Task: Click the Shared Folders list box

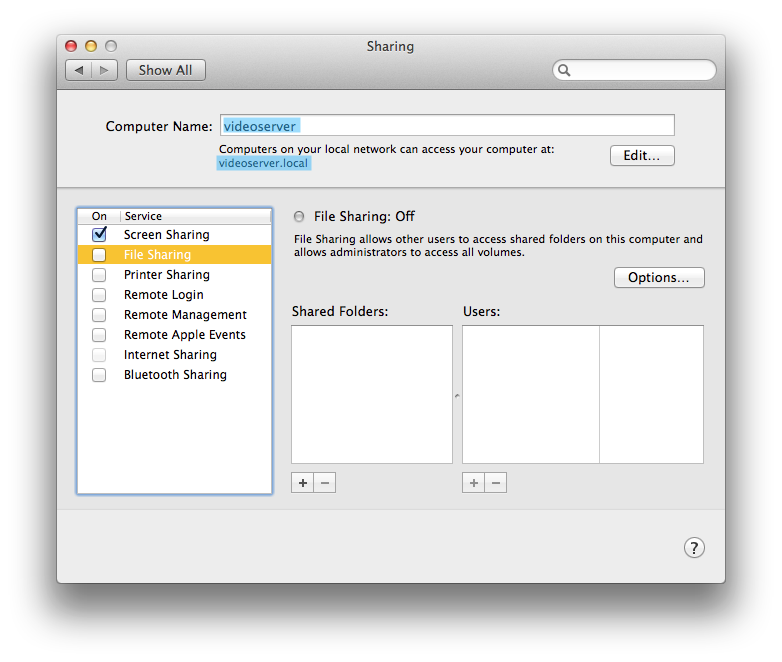Action: [x=372, y=395]
